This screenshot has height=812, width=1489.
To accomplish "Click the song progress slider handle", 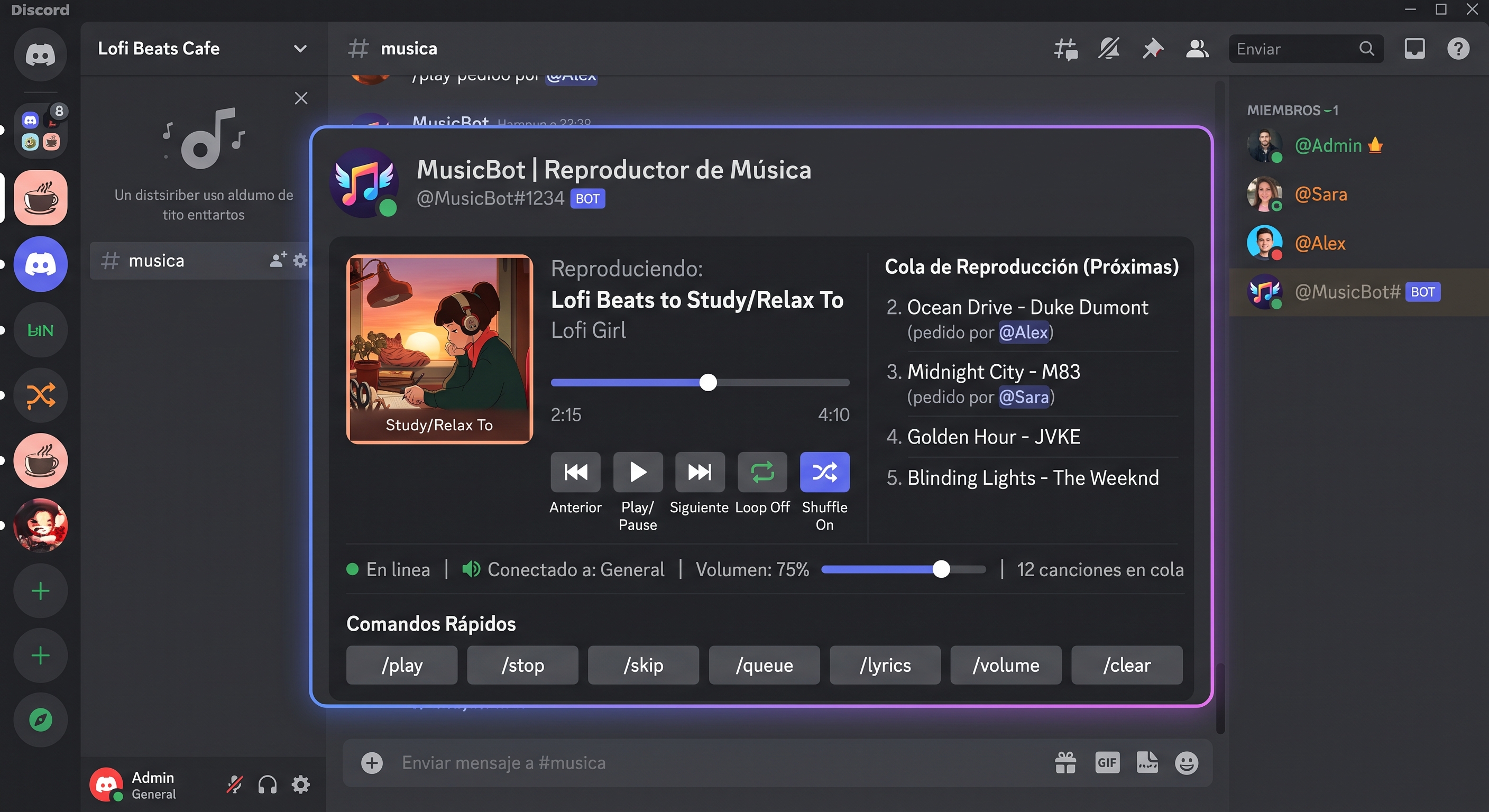I will (708, 383).
